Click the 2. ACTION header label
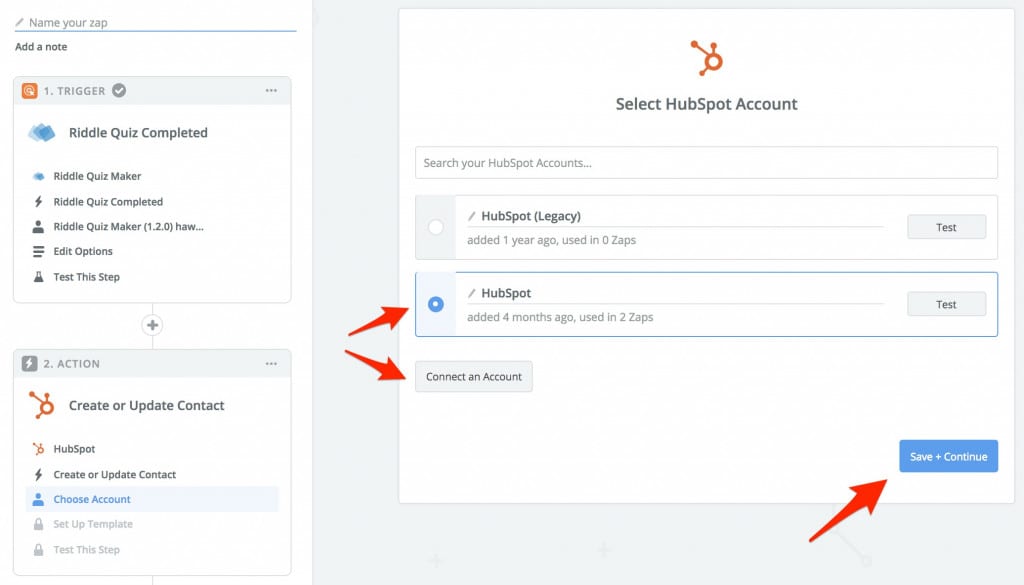 (72, 364)
